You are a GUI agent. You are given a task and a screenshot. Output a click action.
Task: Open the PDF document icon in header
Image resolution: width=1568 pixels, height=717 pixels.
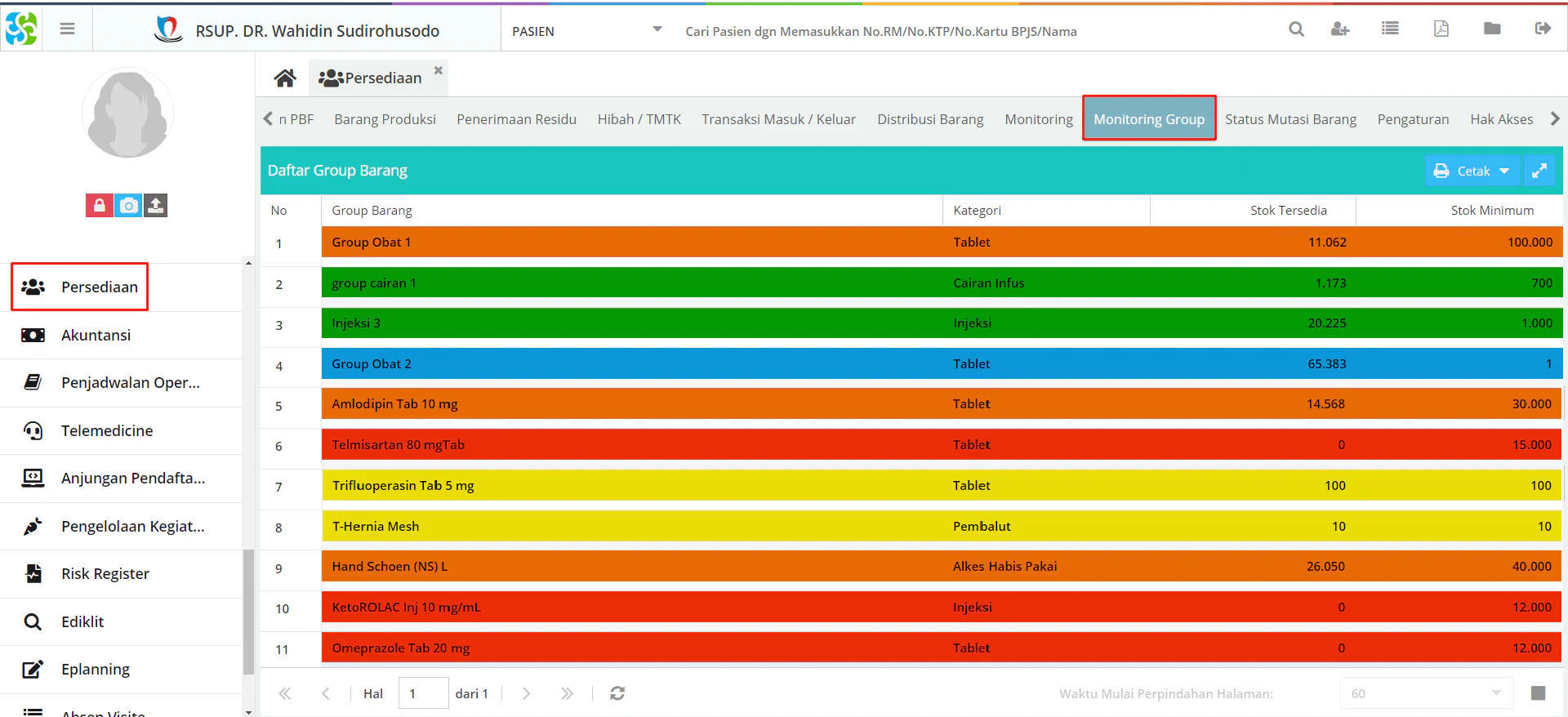1441,29
